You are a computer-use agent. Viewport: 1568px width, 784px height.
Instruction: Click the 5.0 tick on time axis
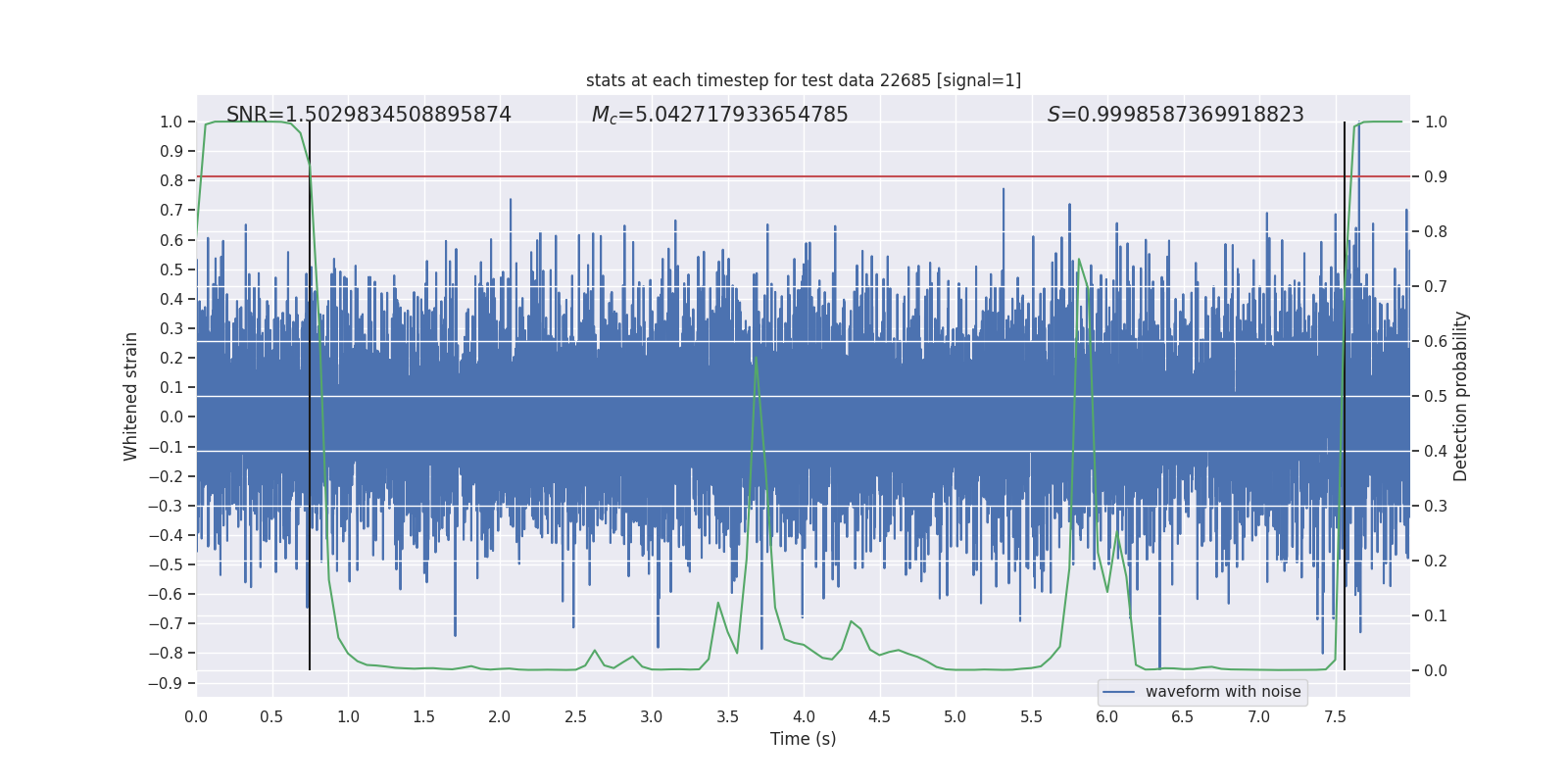pyautogui.click(x=955, y=717)
